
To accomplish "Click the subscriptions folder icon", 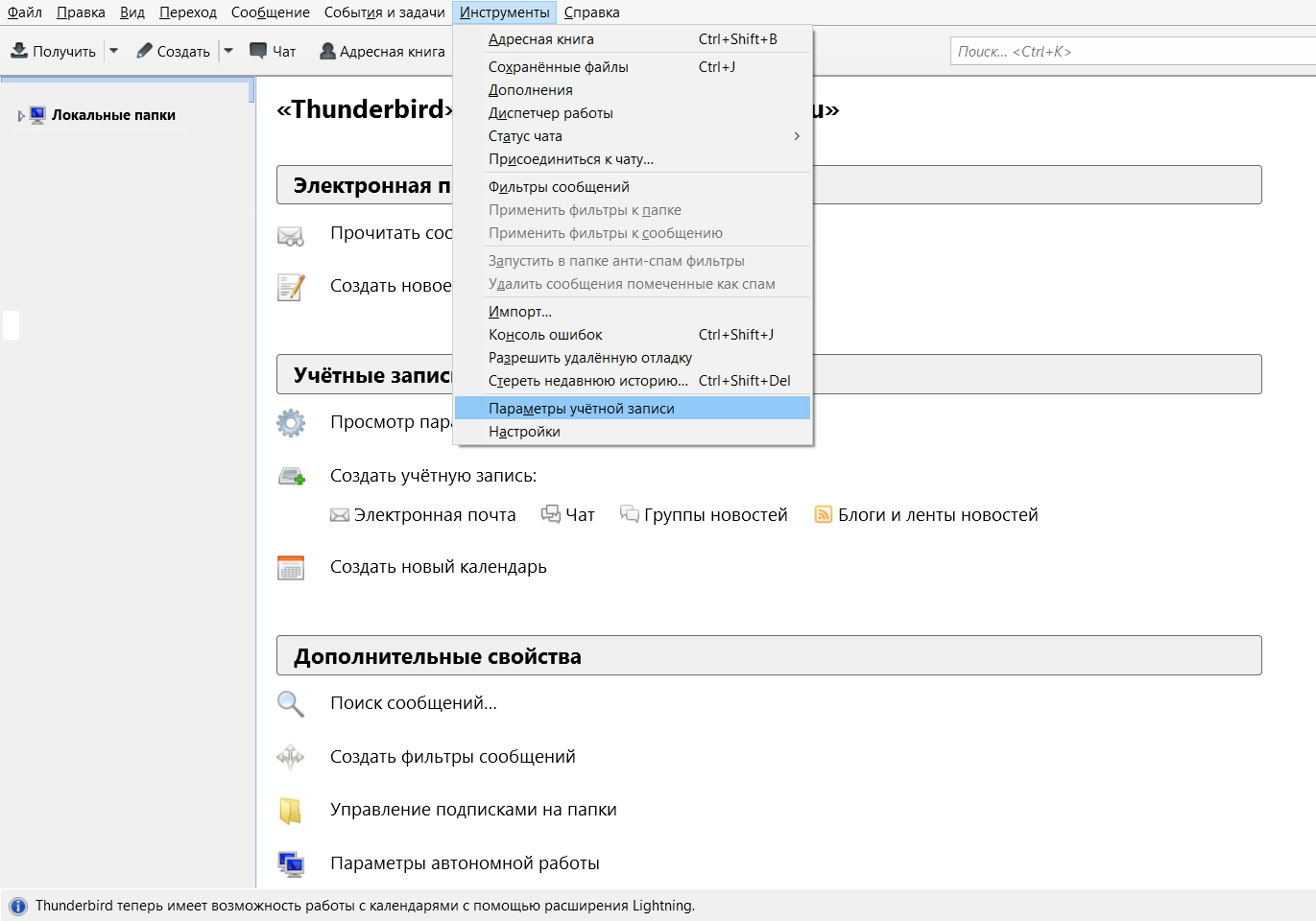I will coord(290,811).
